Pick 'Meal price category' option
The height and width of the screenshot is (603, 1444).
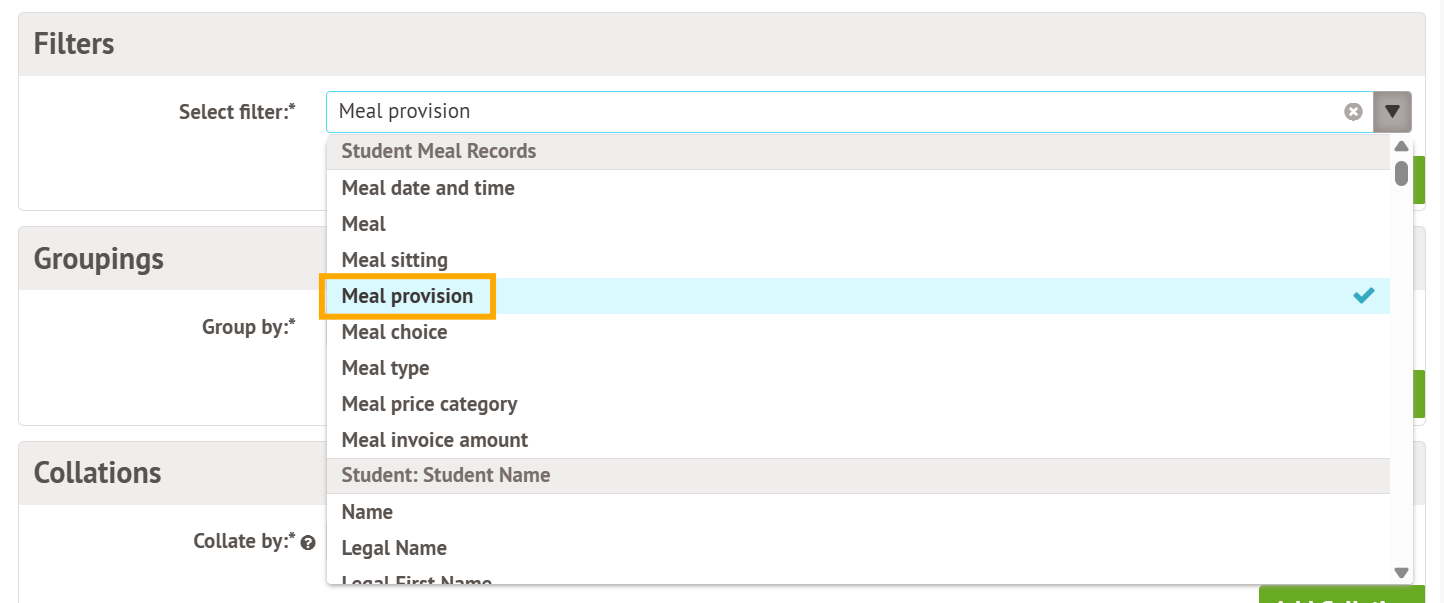429,404
